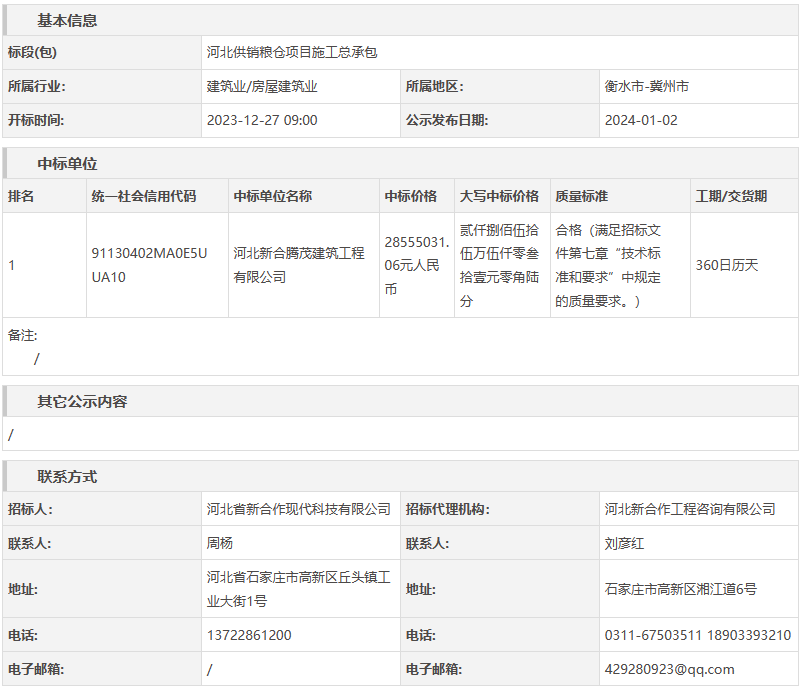
Task: Click the 备注 label
Action: click(x=23, y=335)
